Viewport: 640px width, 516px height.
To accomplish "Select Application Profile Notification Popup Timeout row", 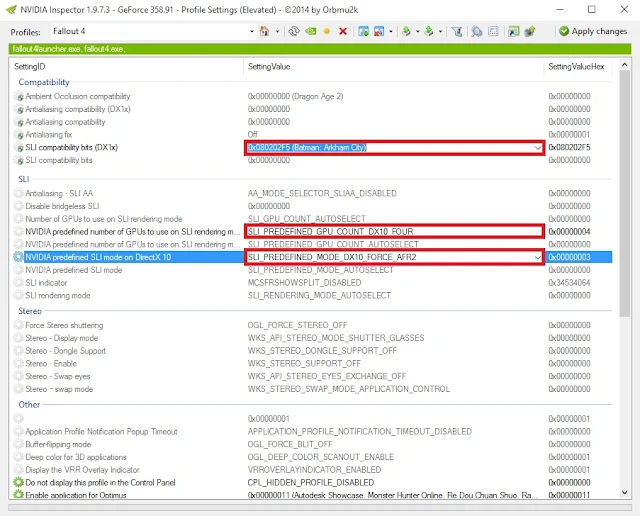I will [x=312, y=431].
